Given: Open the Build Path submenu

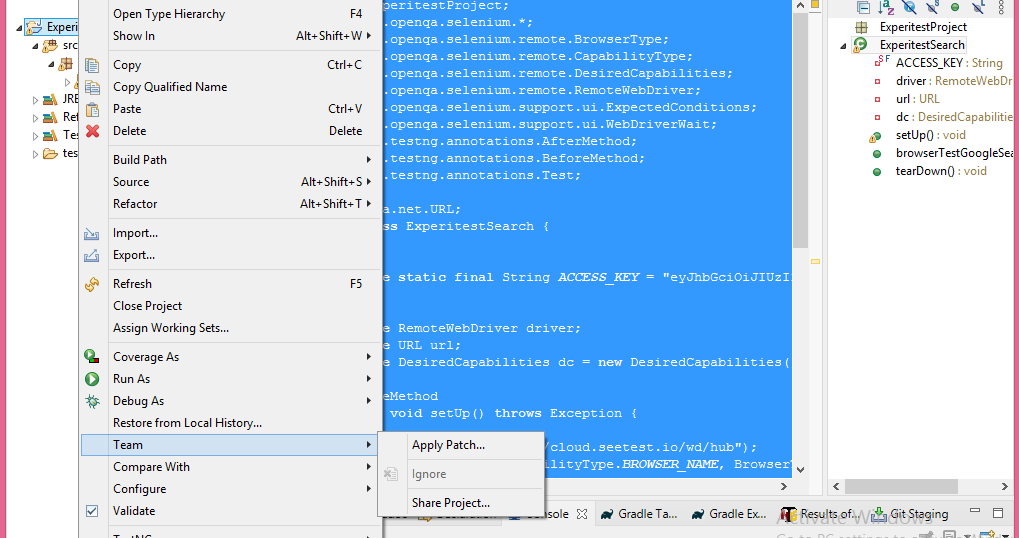Looking at the screenshot, I should (230, 160).
